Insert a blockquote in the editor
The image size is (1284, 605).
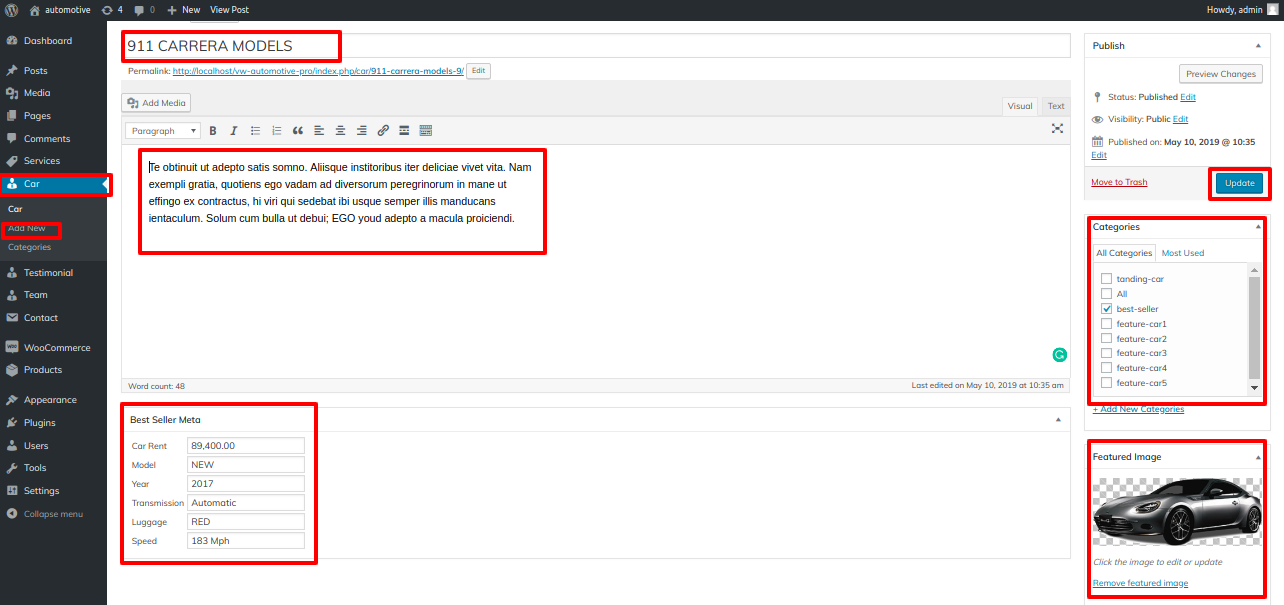coord(297,131)
